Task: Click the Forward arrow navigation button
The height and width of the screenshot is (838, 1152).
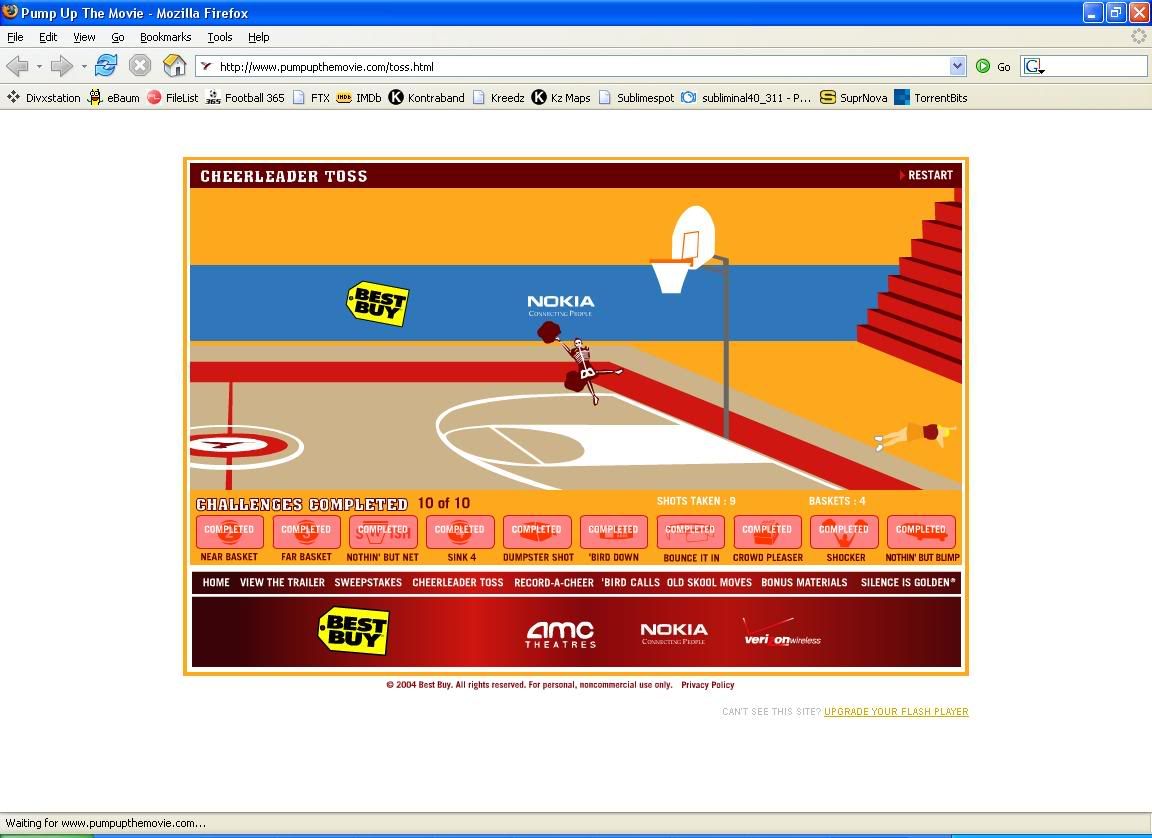Action: click(62, 66)
